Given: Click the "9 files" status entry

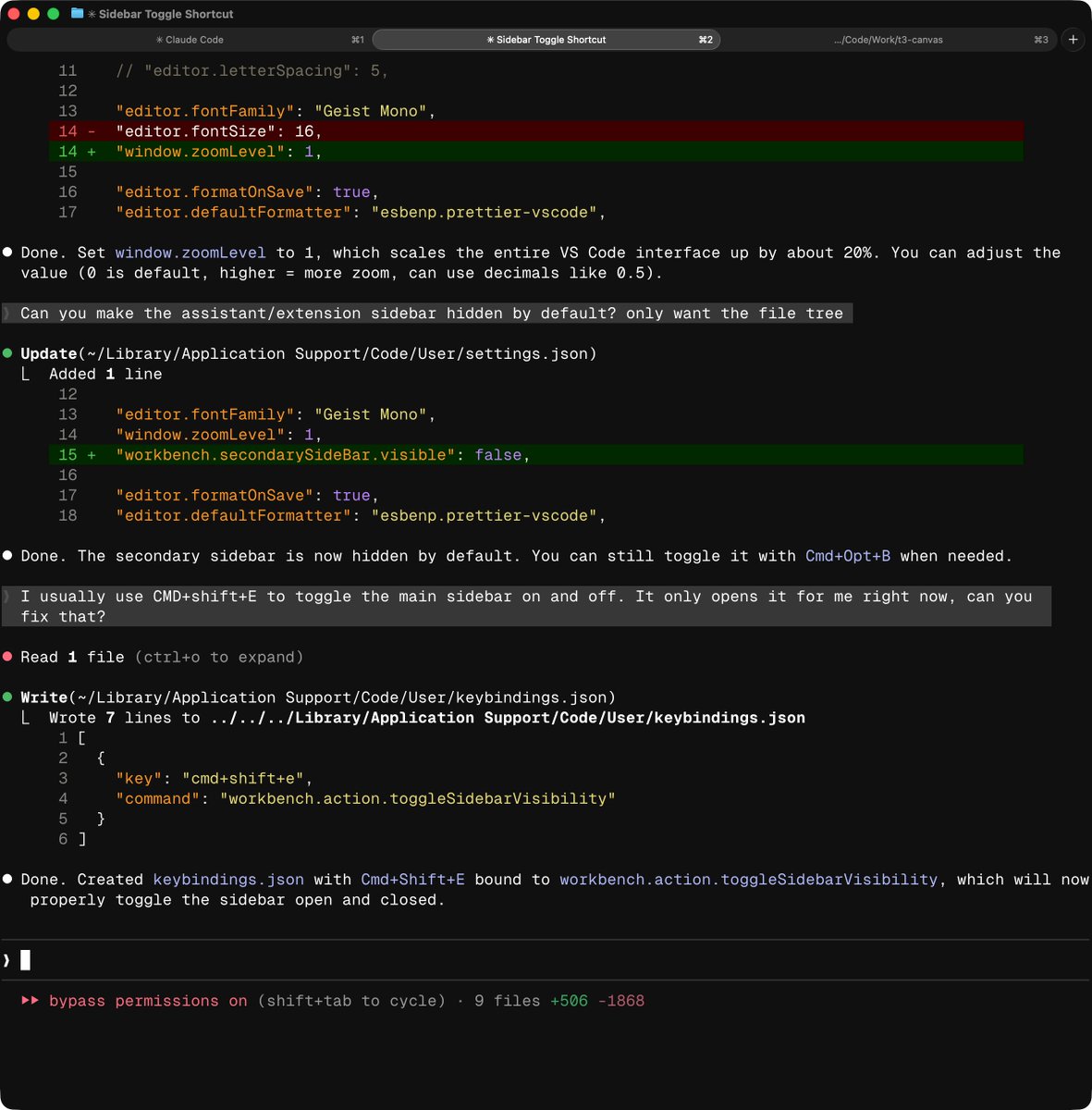Looking at the screenshot, I should (x=507, y=1001).
